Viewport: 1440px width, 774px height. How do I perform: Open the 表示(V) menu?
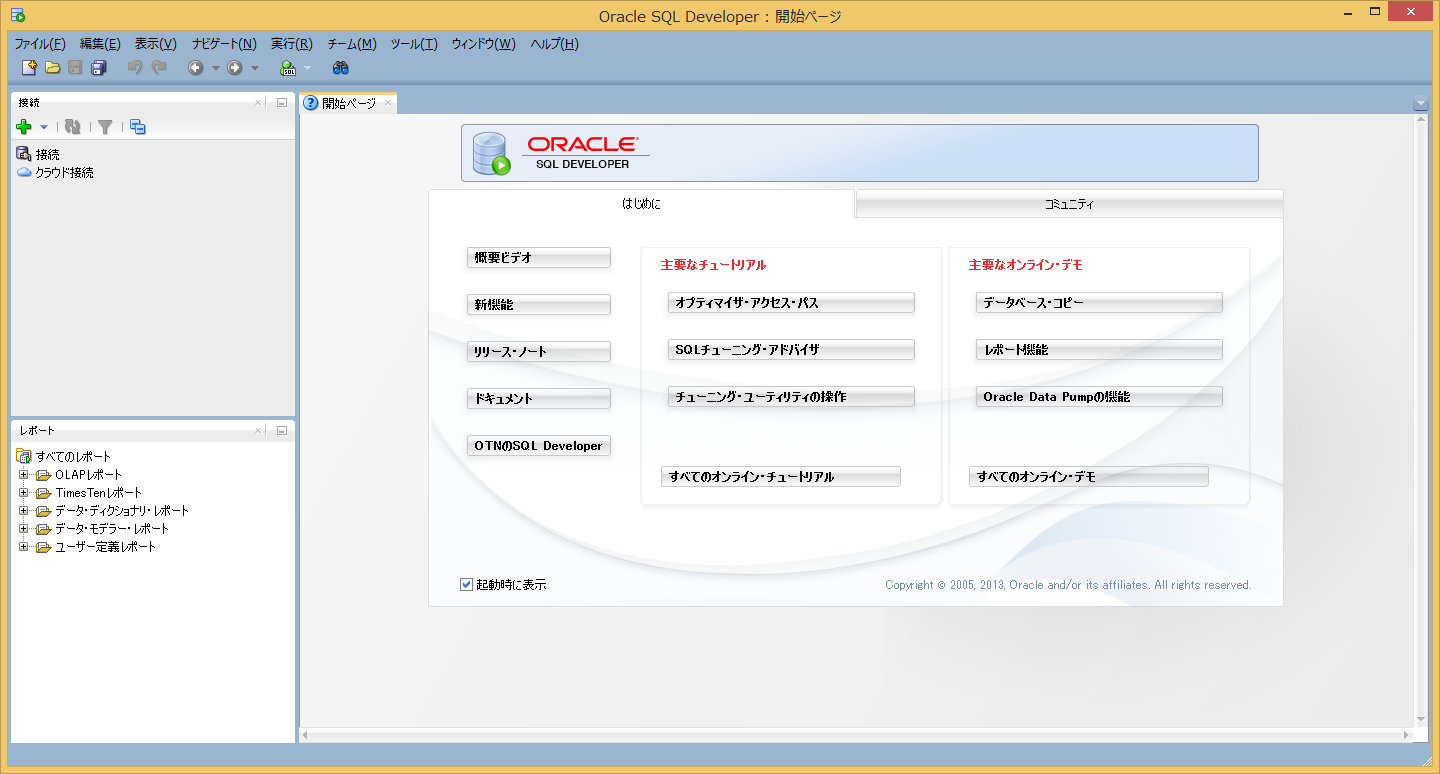click(155, 44)
